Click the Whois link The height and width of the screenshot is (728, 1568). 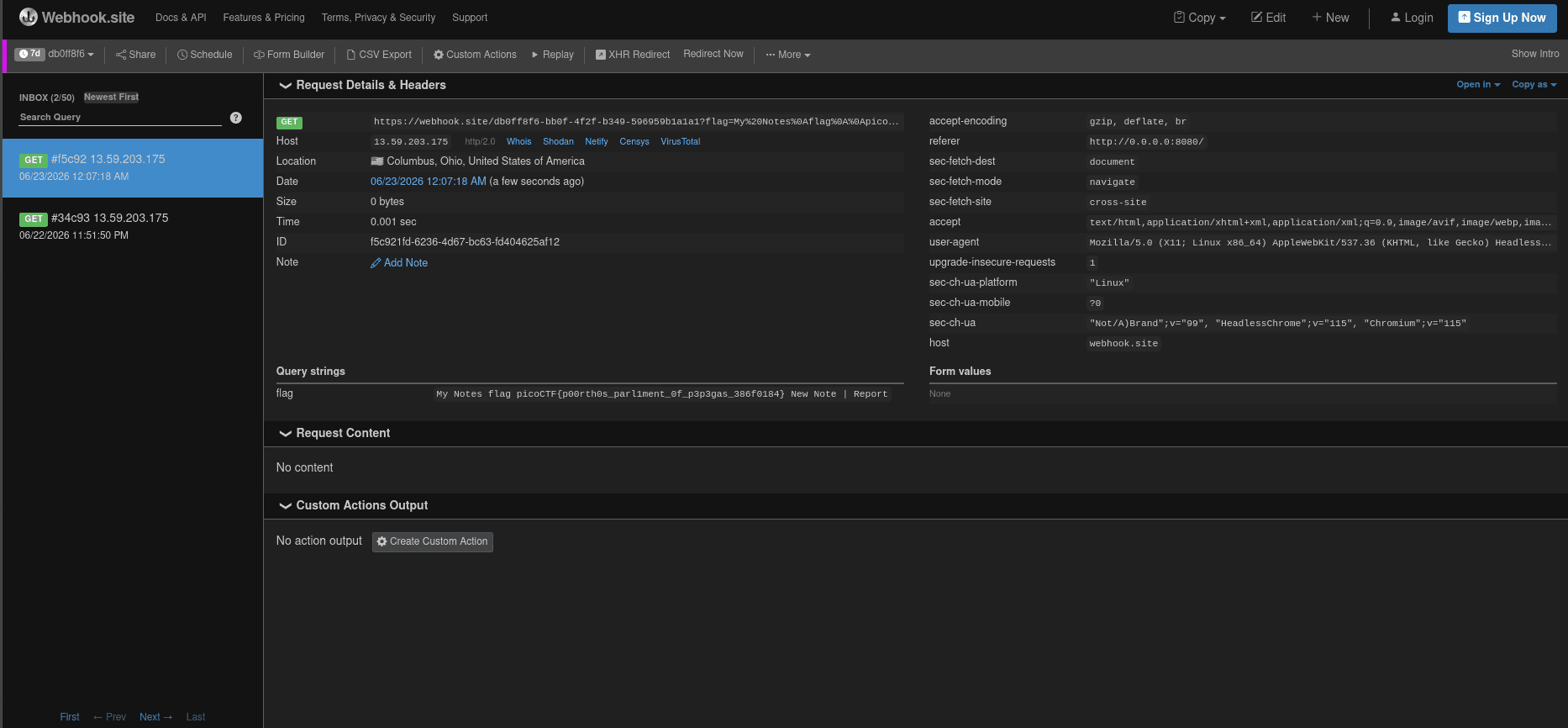click(x=518, y=142)
